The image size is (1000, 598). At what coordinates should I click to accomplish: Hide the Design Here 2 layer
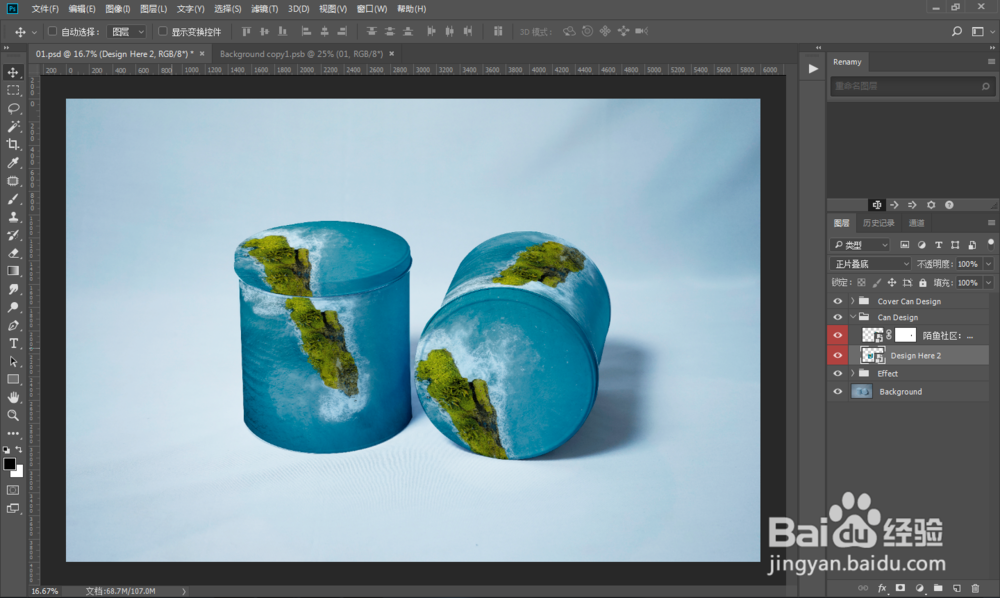(837, 355)
